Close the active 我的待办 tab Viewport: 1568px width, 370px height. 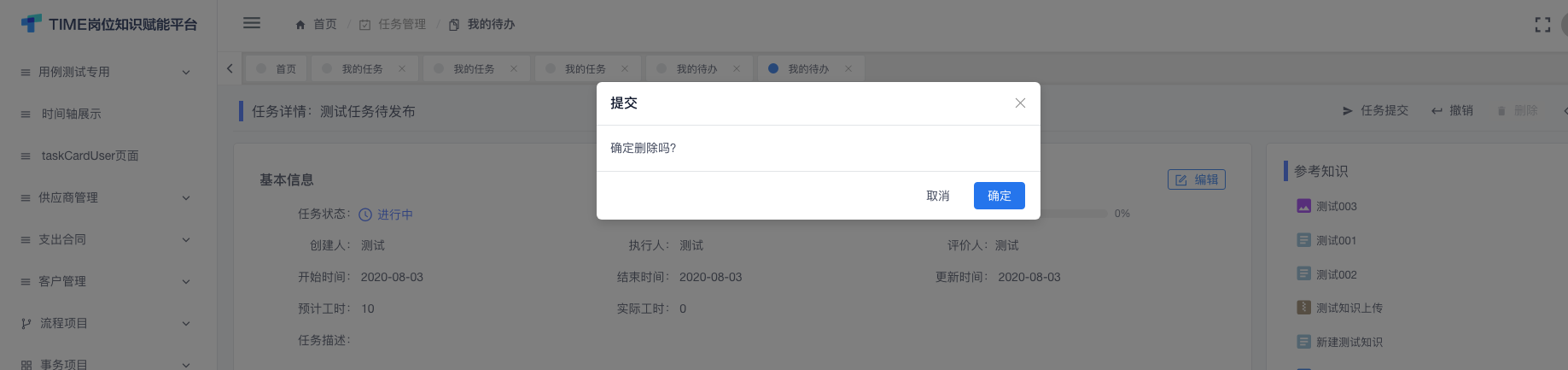[848, 69]
